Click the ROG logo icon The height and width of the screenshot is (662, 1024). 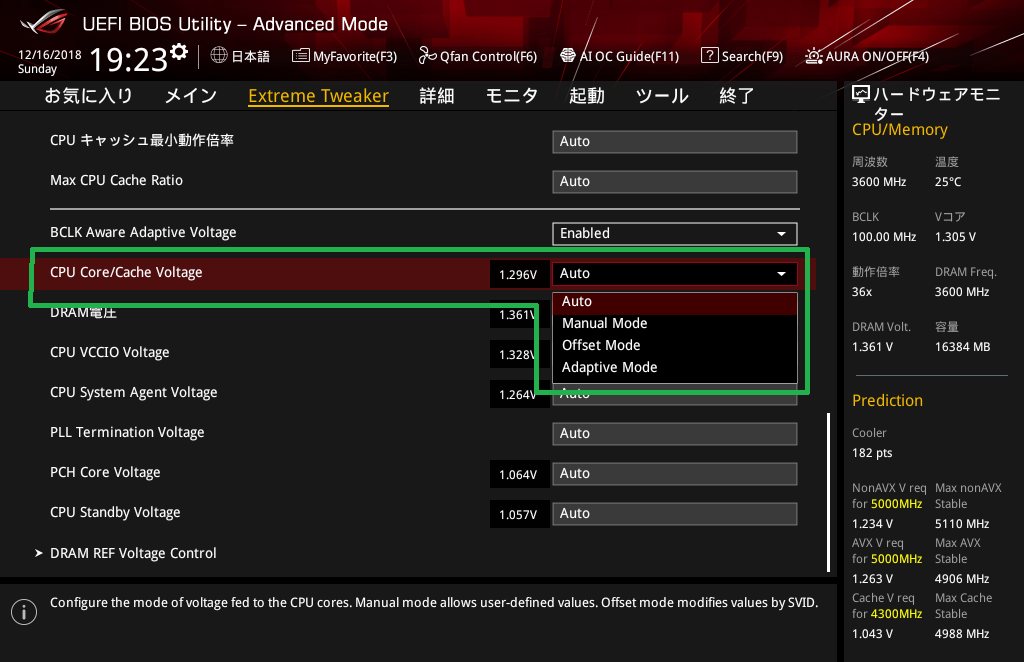43,22
